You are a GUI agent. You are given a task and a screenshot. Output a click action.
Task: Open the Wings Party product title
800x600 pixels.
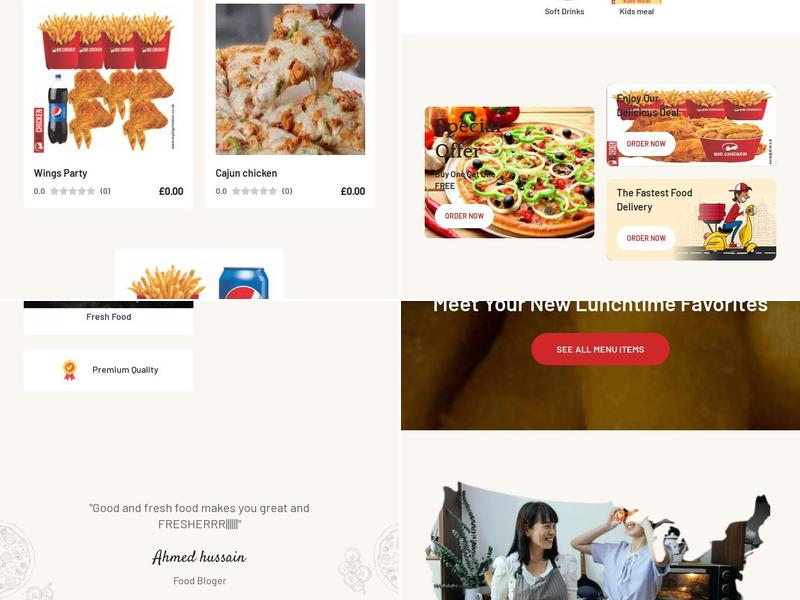tap(60, 173)
